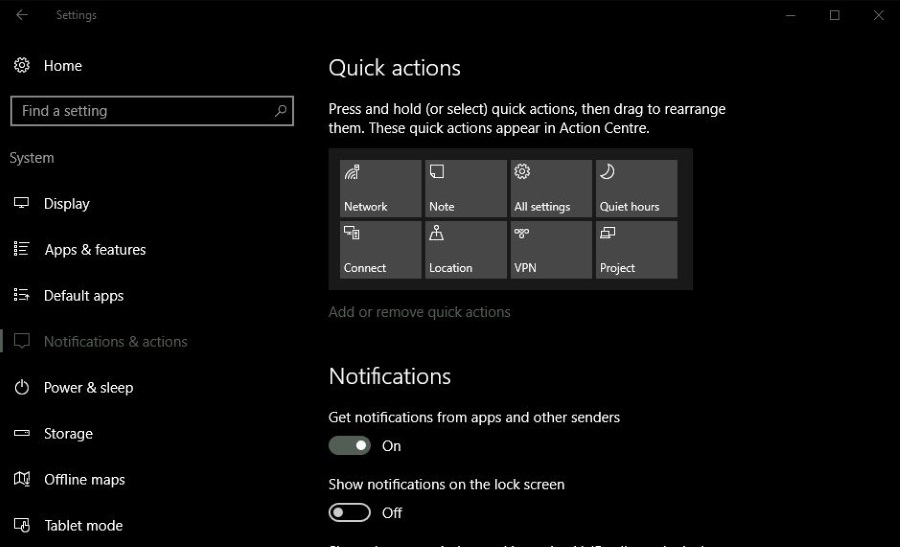Turn off notifications from apps and senders
Screen dimensions: 900x547
point(349,446)
